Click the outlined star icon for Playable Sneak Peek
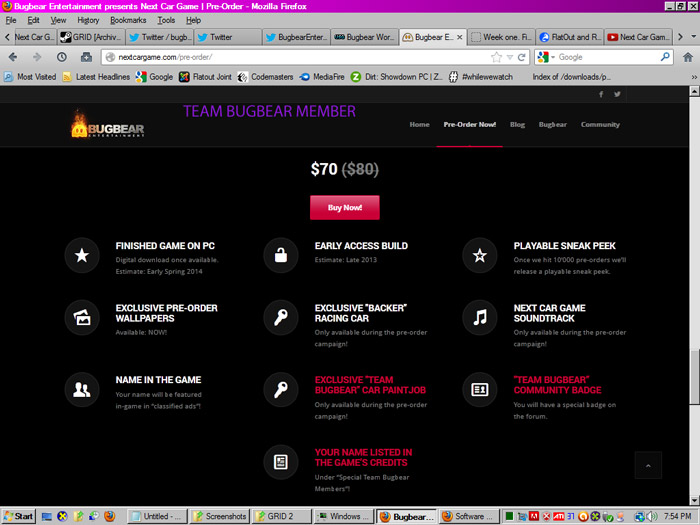Viewport: 700px width, 525px height. point(480,255)
